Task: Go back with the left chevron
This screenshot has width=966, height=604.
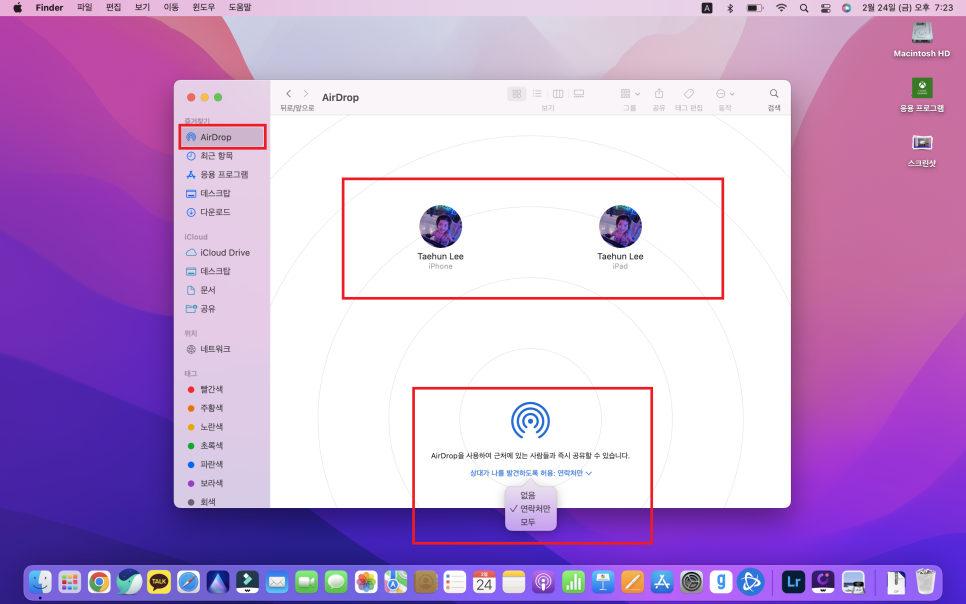Action: 288,94
